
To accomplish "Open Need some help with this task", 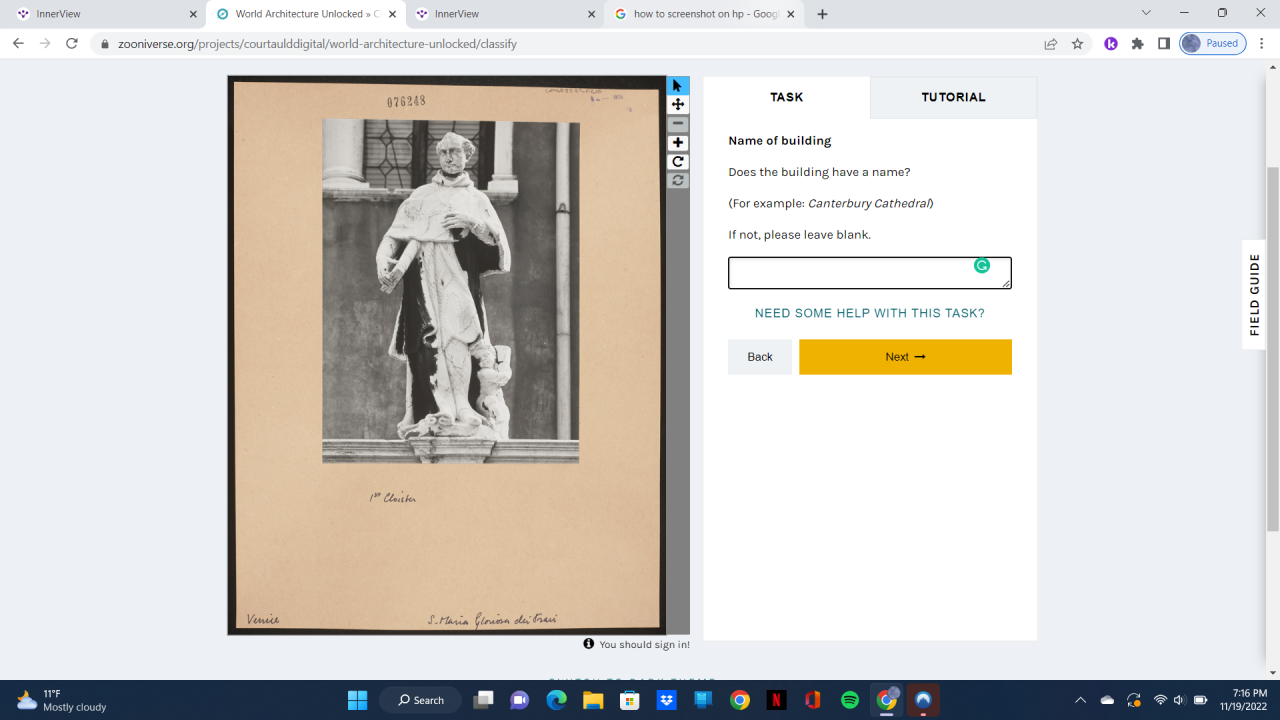I will [x=870, y=313].
